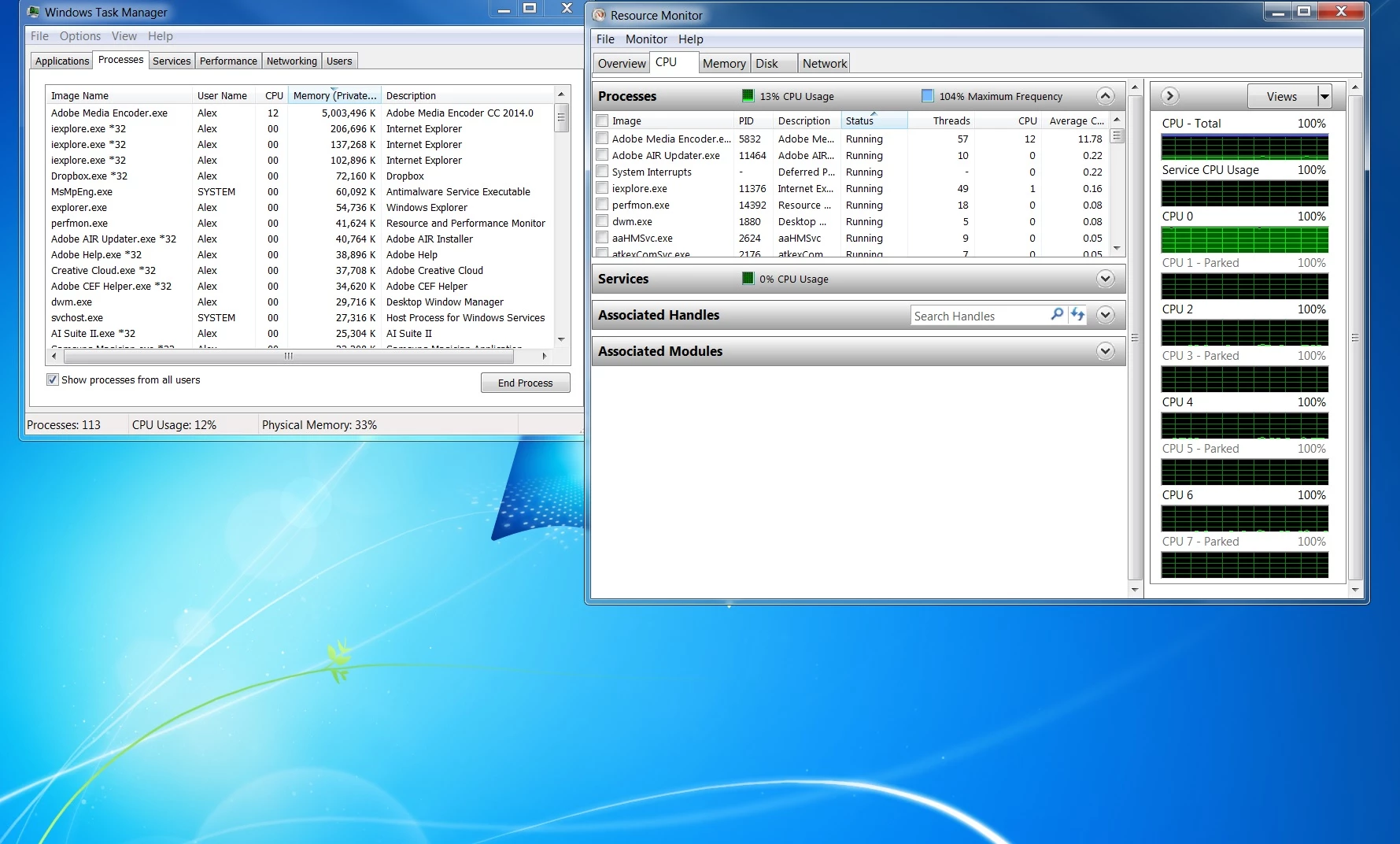Expand the Associated Modules section
Screen dimensions: 1400x844
[x=1105, y=351]
